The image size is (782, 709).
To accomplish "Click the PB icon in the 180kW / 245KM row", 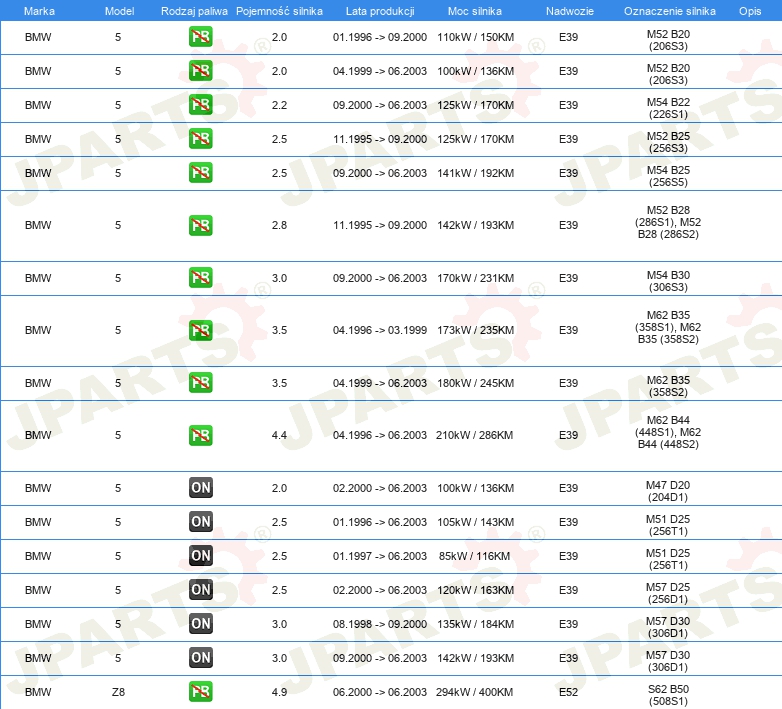I will (200, 383).
